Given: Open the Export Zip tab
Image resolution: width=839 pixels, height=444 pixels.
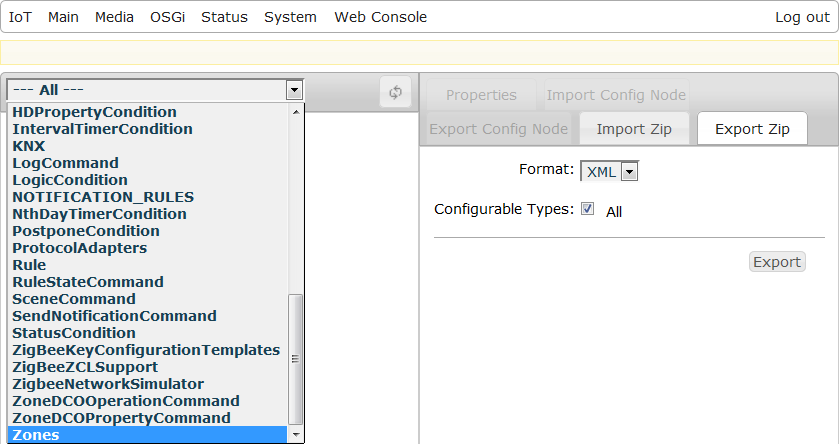Looking at the screenshot, I should click(752, 129).
